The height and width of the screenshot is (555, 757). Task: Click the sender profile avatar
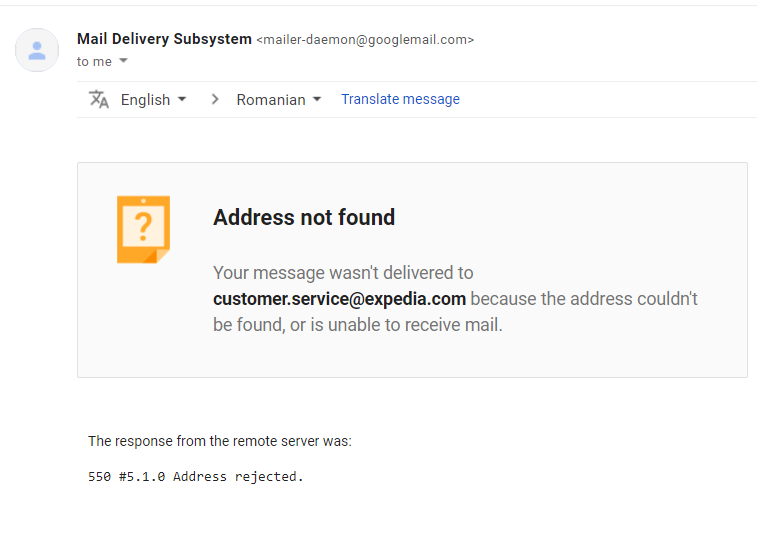click(37, 50)
